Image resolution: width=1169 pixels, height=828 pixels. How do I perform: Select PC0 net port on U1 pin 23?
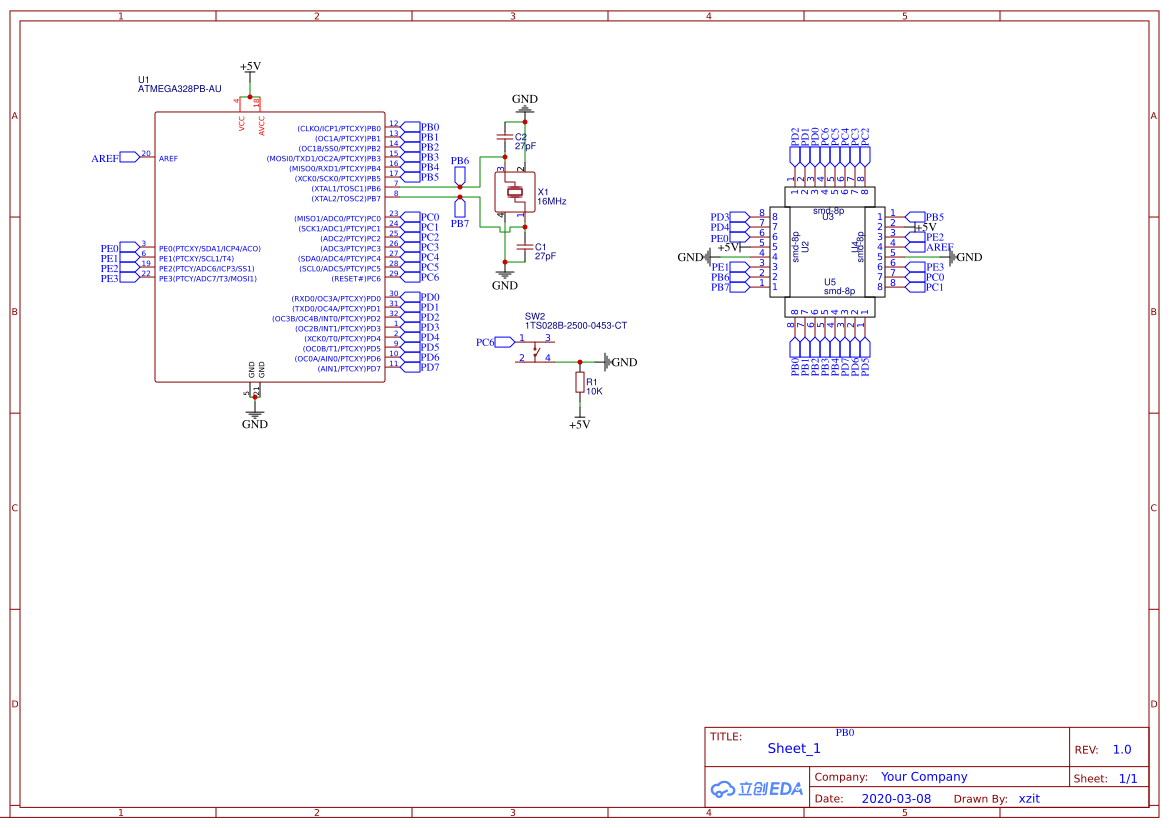[x=420, y=218]
